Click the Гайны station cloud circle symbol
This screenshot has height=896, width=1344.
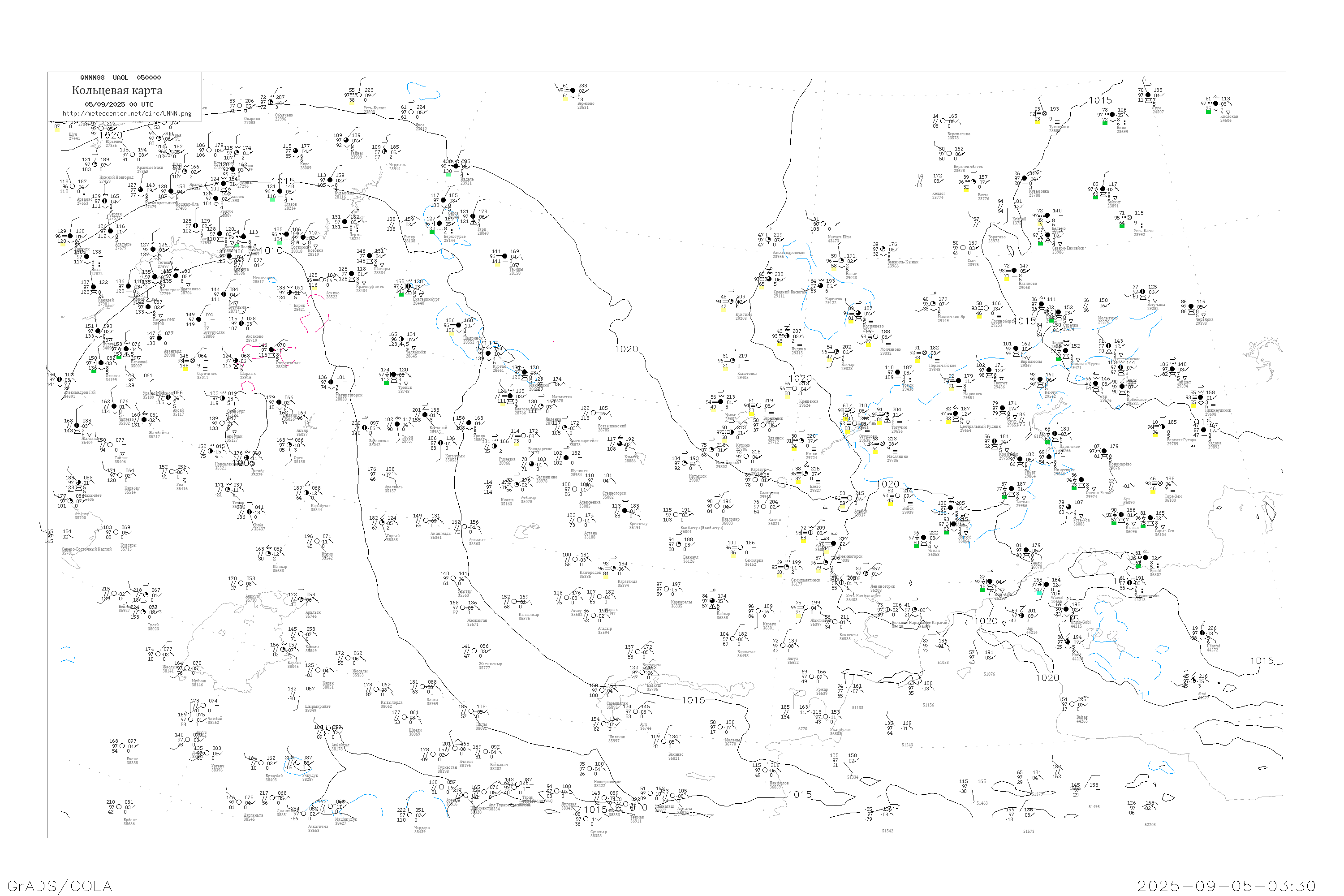pyautogui.click(x=346, y=140)
